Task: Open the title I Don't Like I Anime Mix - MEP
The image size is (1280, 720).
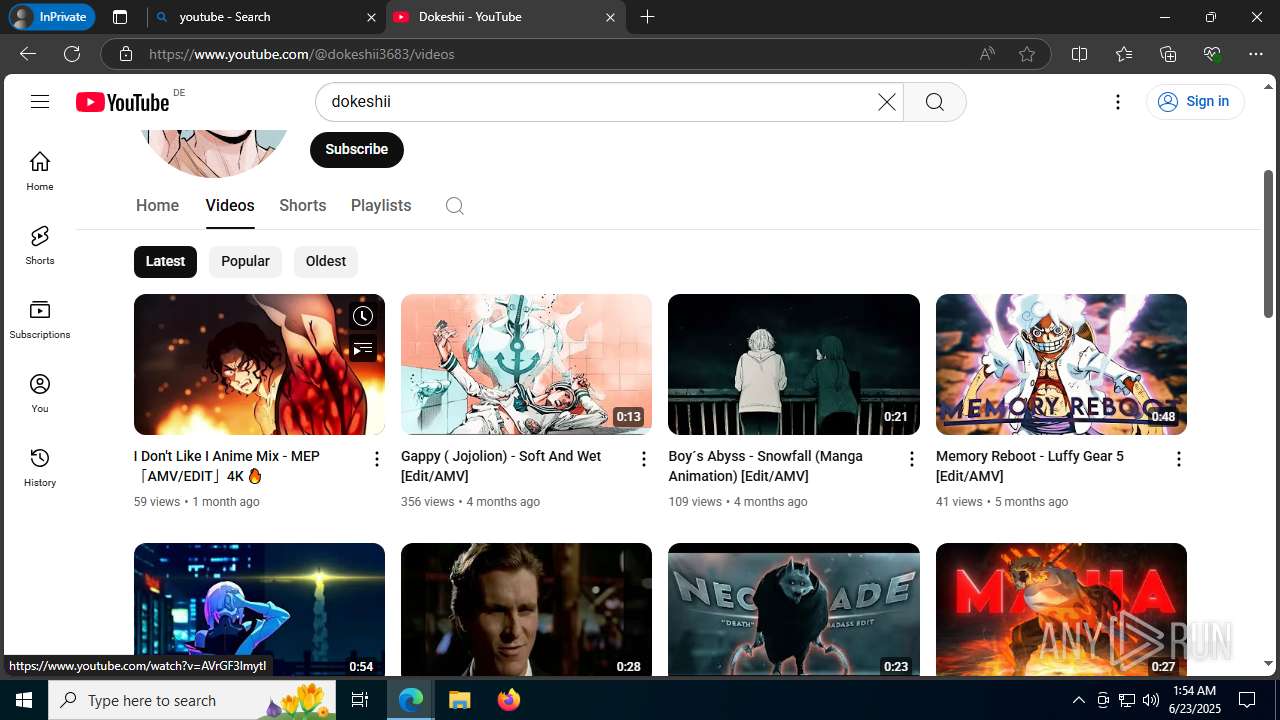Action: 227,466
